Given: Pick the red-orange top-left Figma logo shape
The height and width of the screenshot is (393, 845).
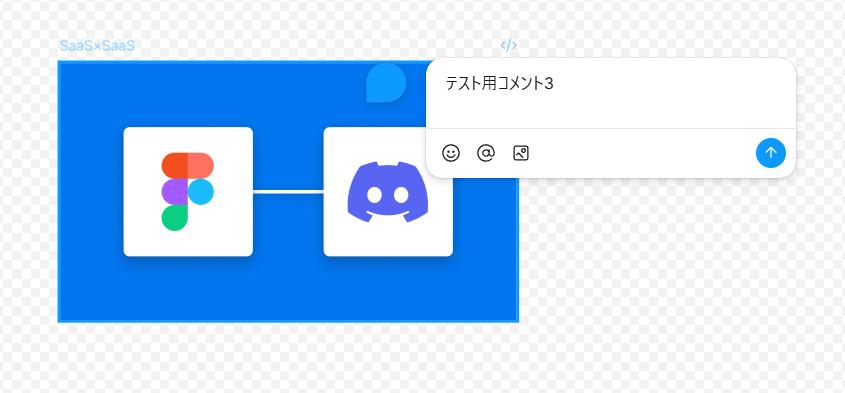Looking at the screenshot, I should pos(174,166).
